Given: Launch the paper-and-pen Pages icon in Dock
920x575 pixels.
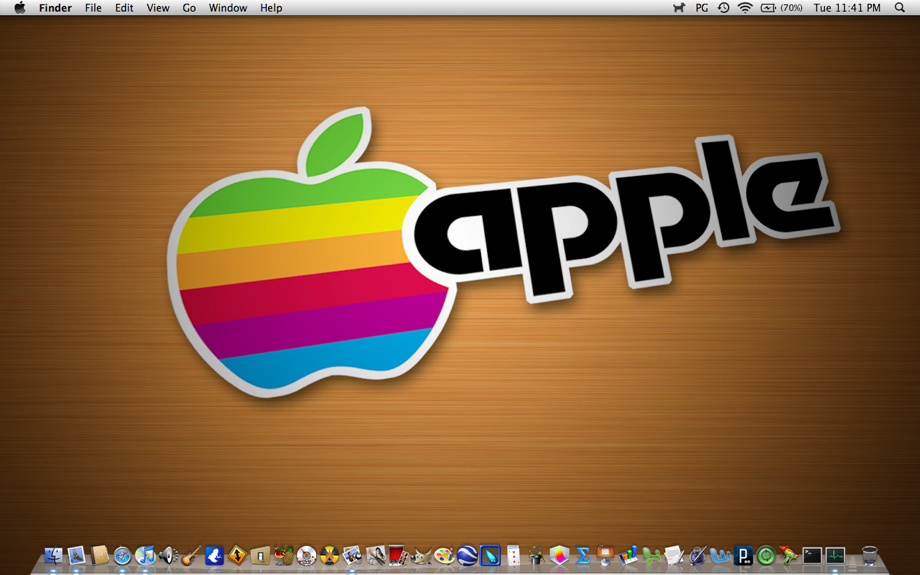Looking at the screenshot, I should [x=674, y=555].
